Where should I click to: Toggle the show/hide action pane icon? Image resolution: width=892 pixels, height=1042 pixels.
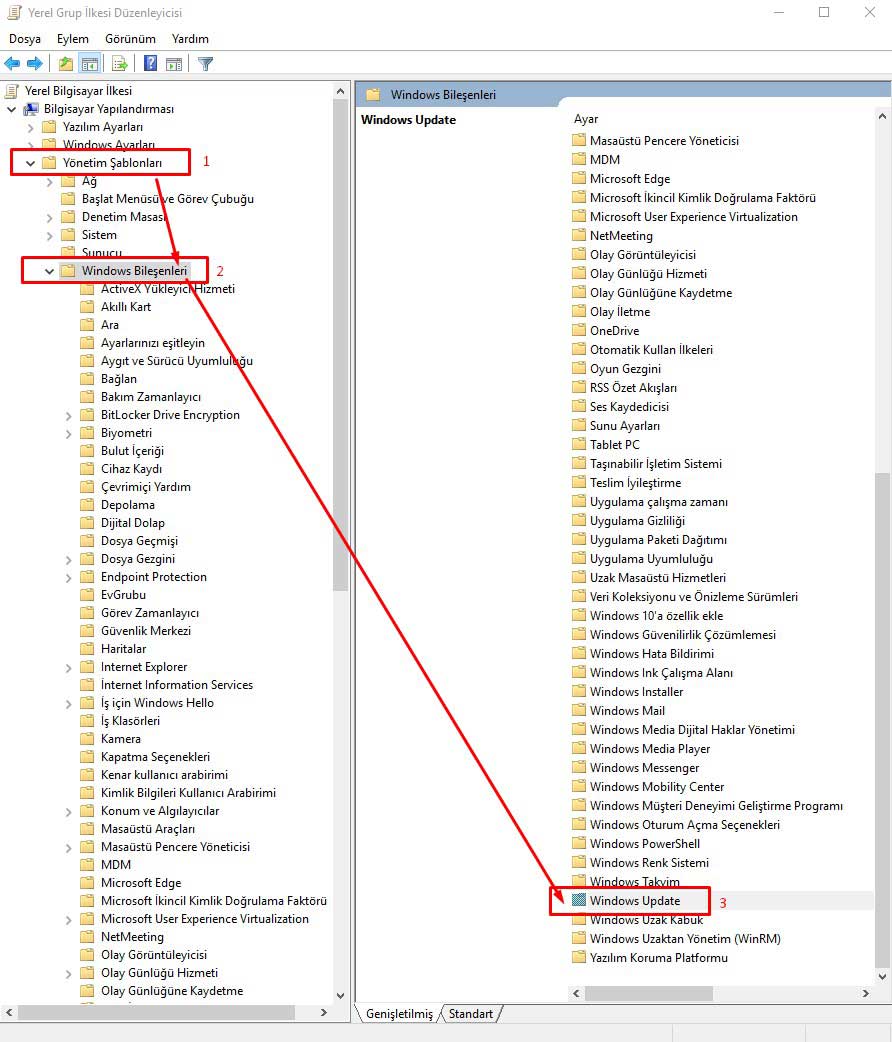coord(173,64)
